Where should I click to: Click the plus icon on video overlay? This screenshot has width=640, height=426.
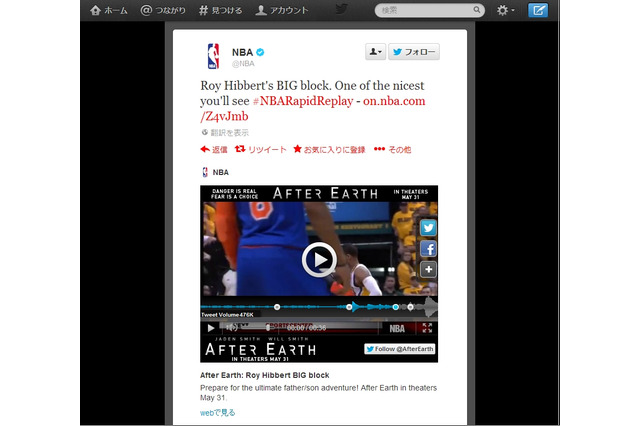[428, 269]
